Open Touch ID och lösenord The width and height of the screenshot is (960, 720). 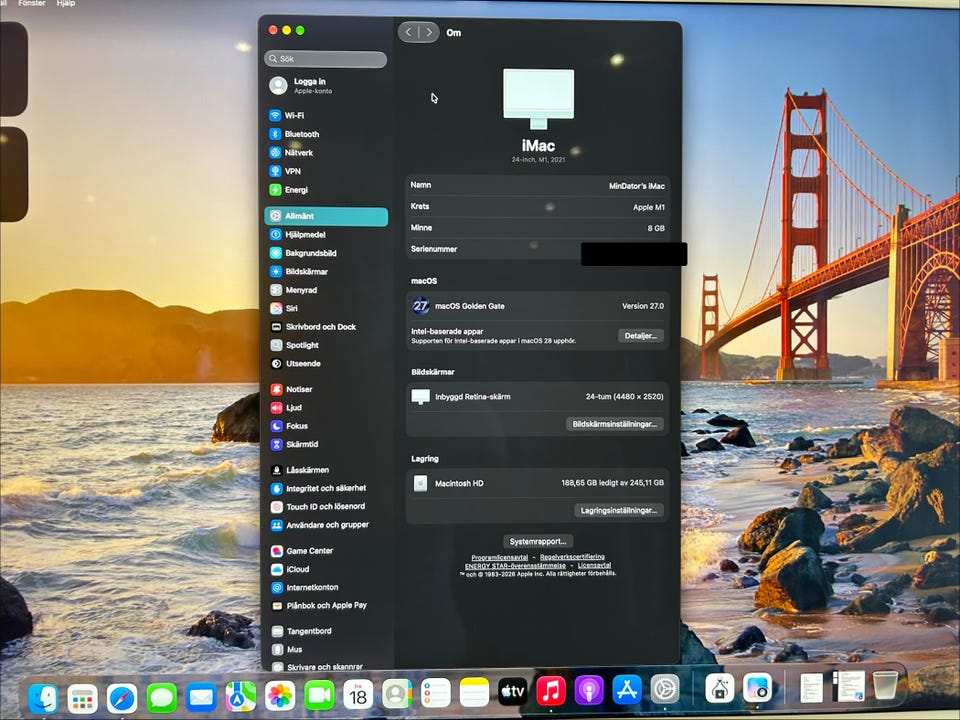pos(326,506)
